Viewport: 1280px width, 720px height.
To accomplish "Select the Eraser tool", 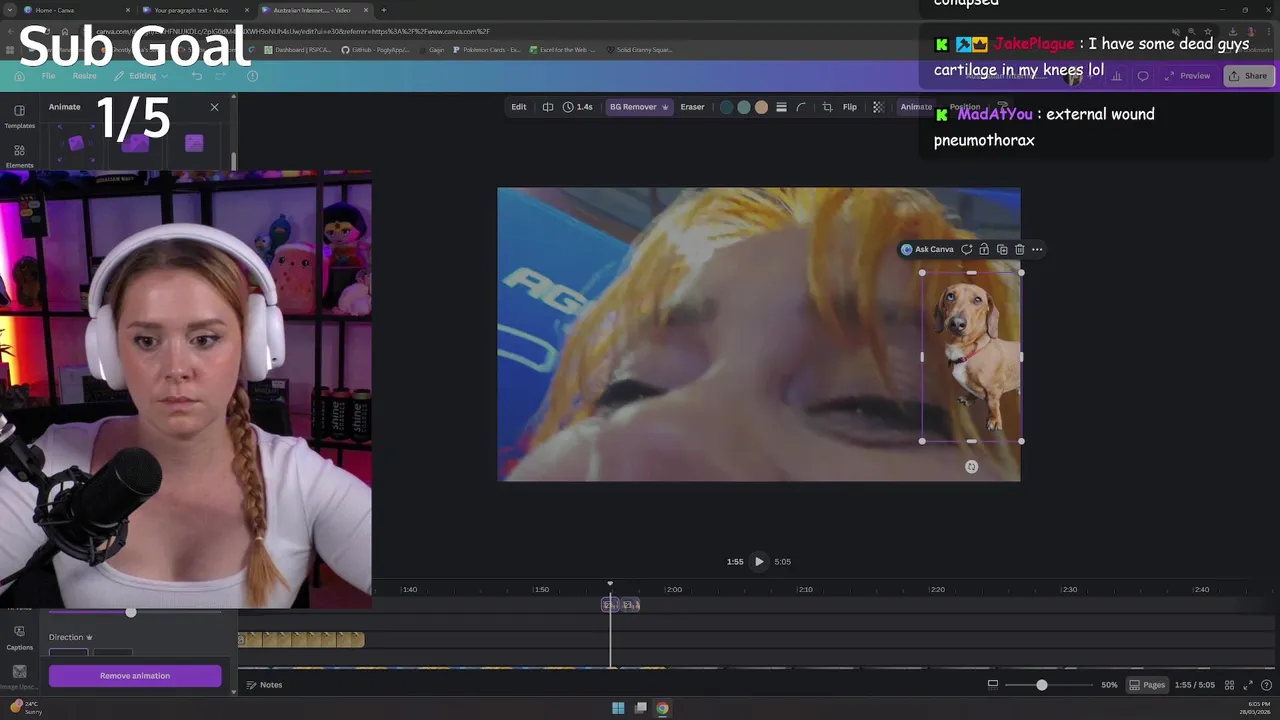I will [x=692, y=107].
